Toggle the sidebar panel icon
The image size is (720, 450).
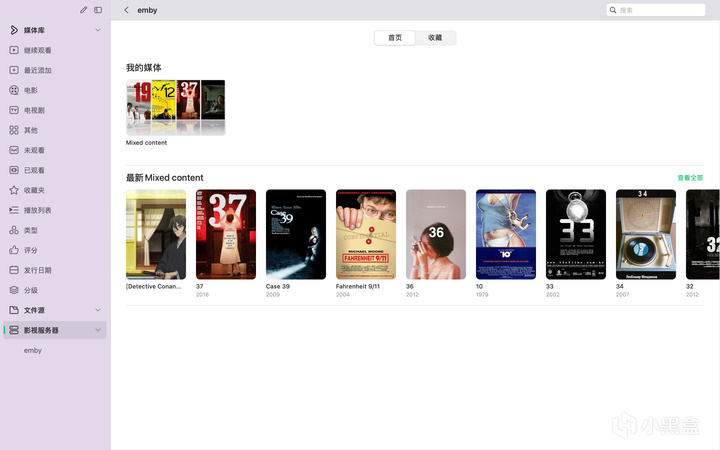[98, 10]
